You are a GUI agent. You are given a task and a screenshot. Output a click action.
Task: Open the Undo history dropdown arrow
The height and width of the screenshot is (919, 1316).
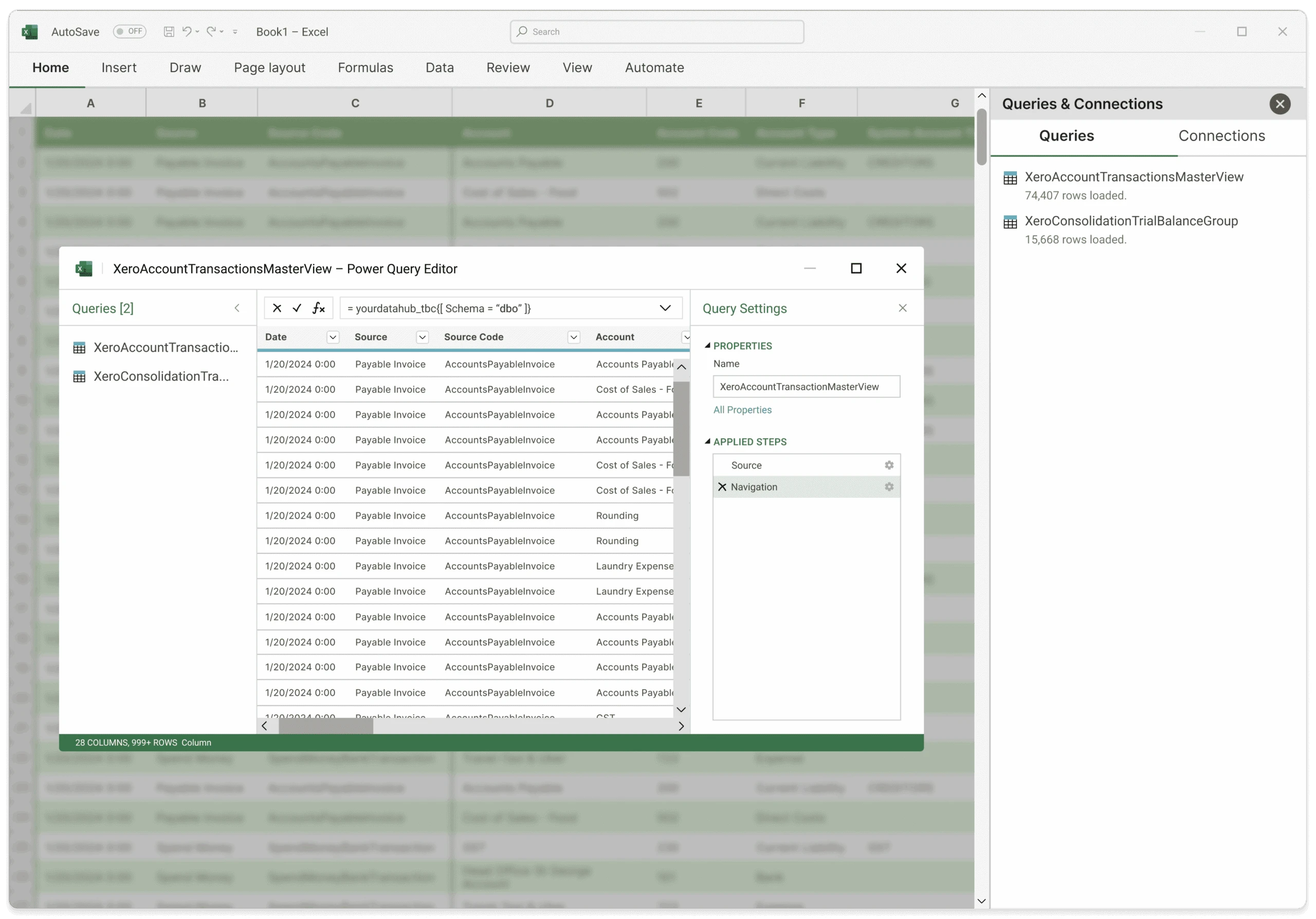pyautogui.click(x=197, y=32)
